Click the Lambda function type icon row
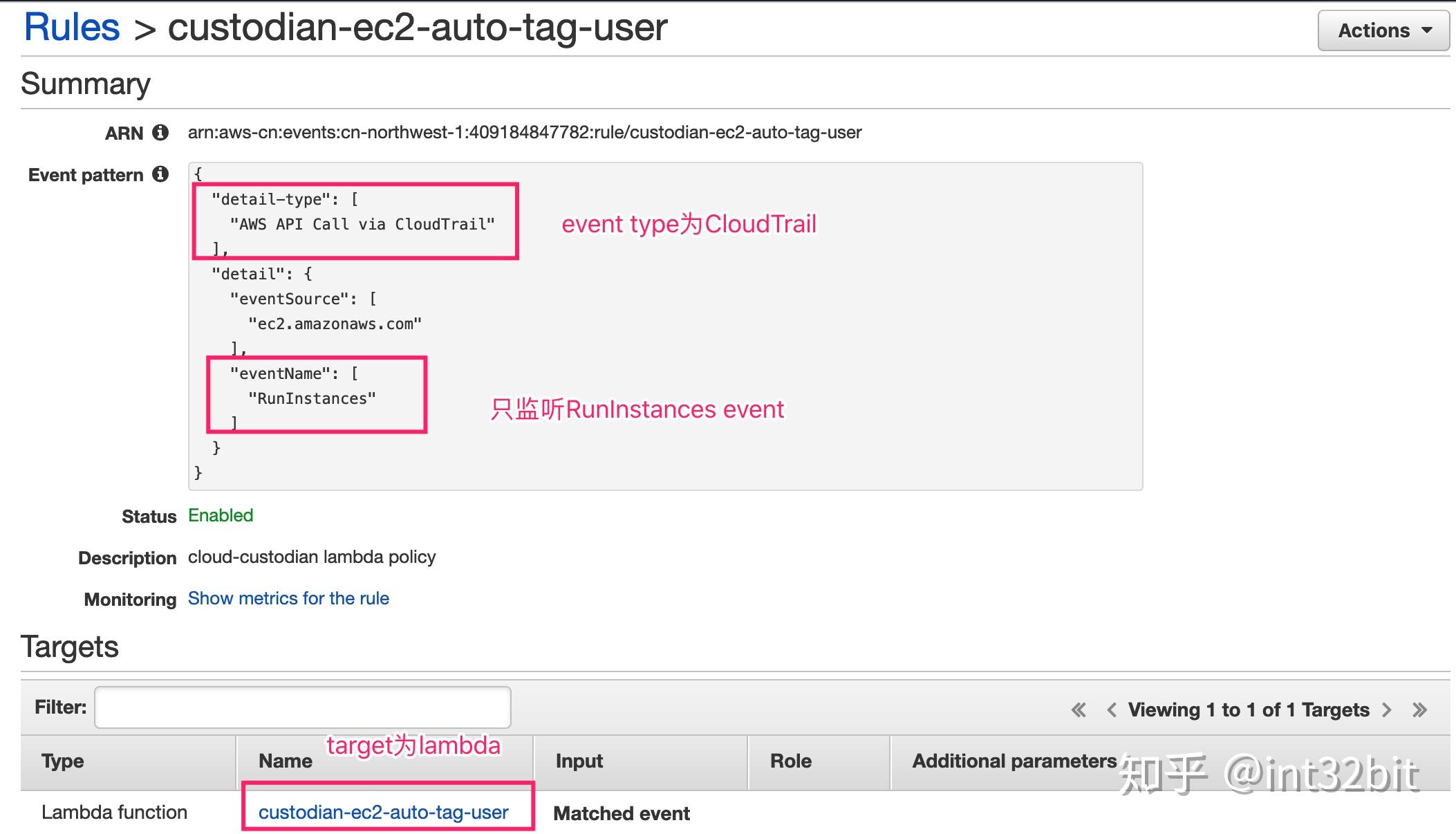 [115, 812]
